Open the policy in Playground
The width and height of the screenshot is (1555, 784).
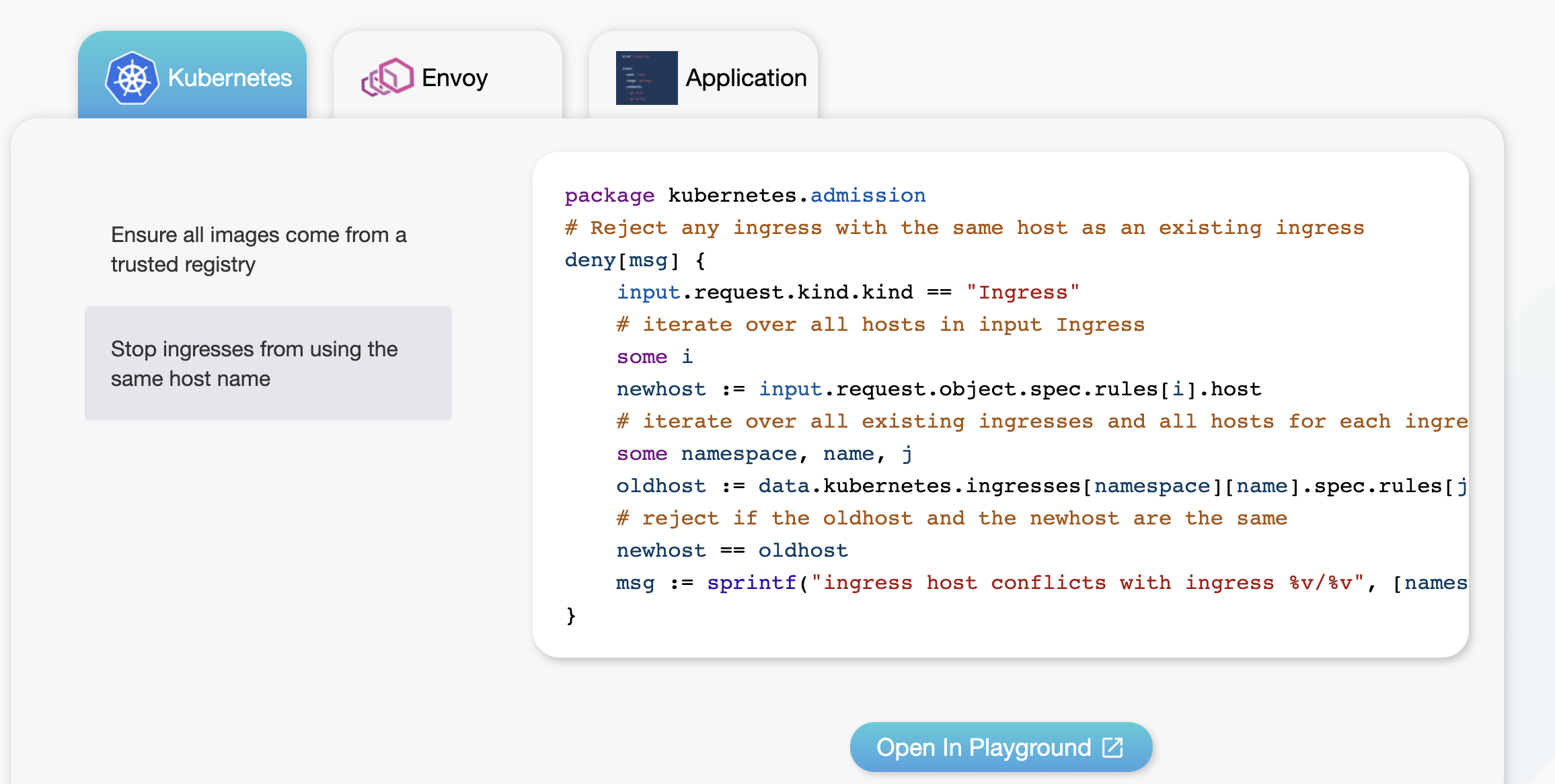[1001, 747]
